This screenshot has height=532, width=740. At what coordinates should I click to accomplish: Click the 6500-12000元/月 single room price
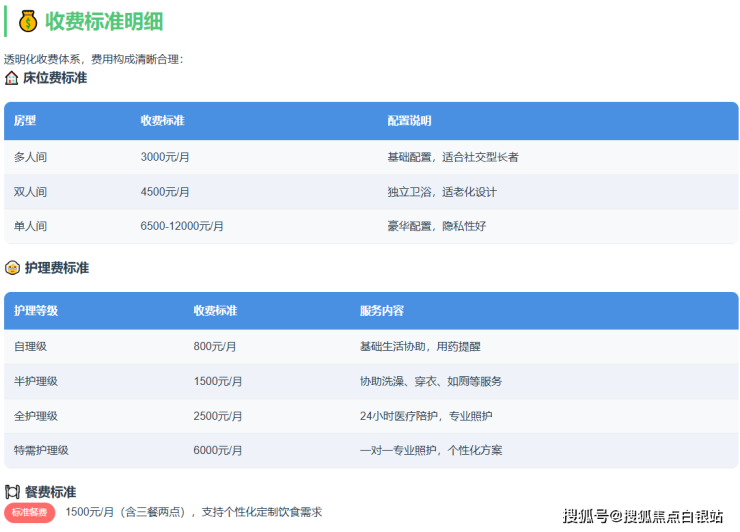pos(182,226)
